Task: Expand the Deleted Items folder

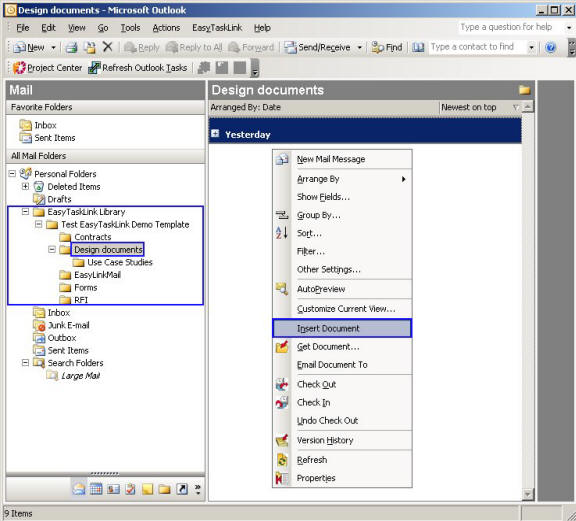Action: click(25, 186)
